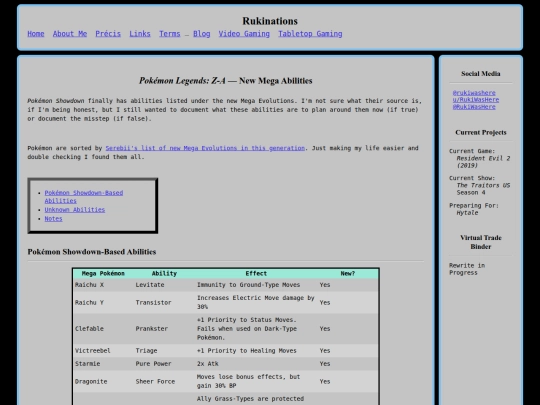Navigate to Tabletop Gaming

pos(310,34)
